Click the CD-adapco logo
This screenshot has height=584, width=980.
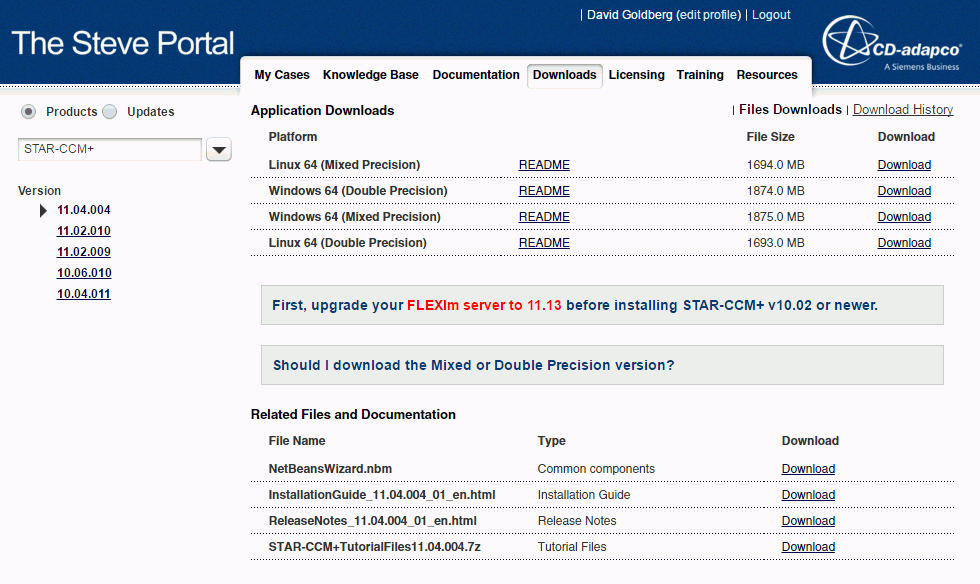click(x=892, y=47)
